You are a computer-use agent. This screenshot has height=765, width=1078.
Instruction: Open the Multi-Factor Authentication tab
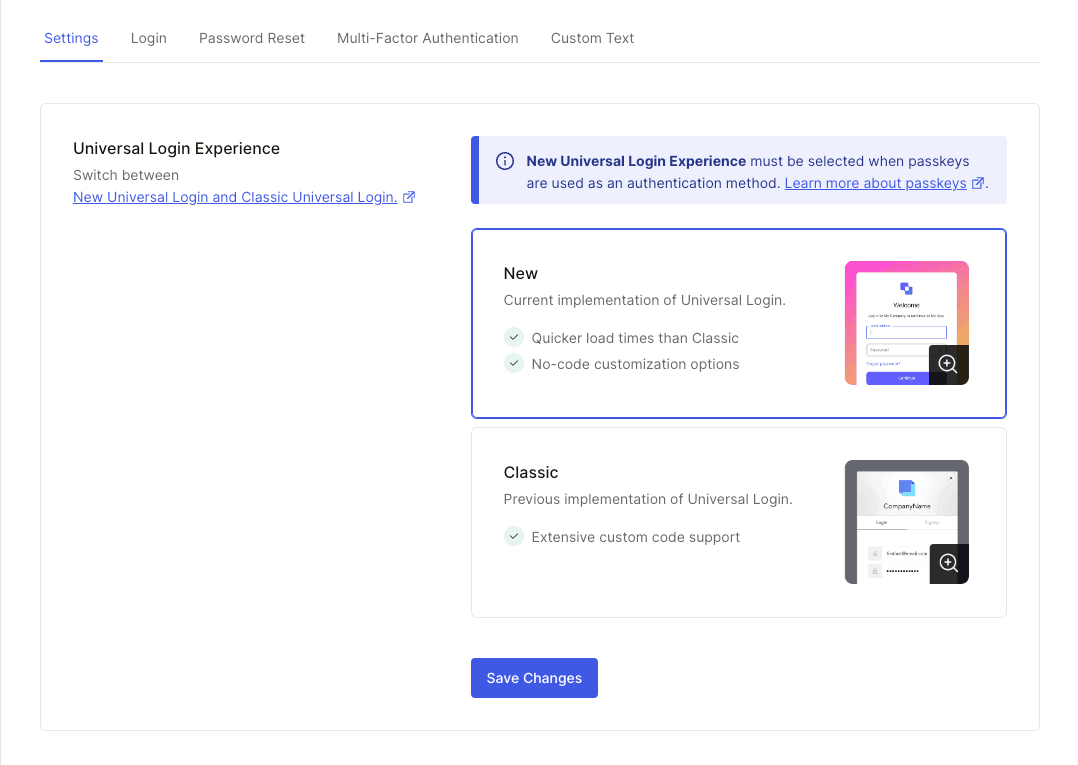[428, 38]
